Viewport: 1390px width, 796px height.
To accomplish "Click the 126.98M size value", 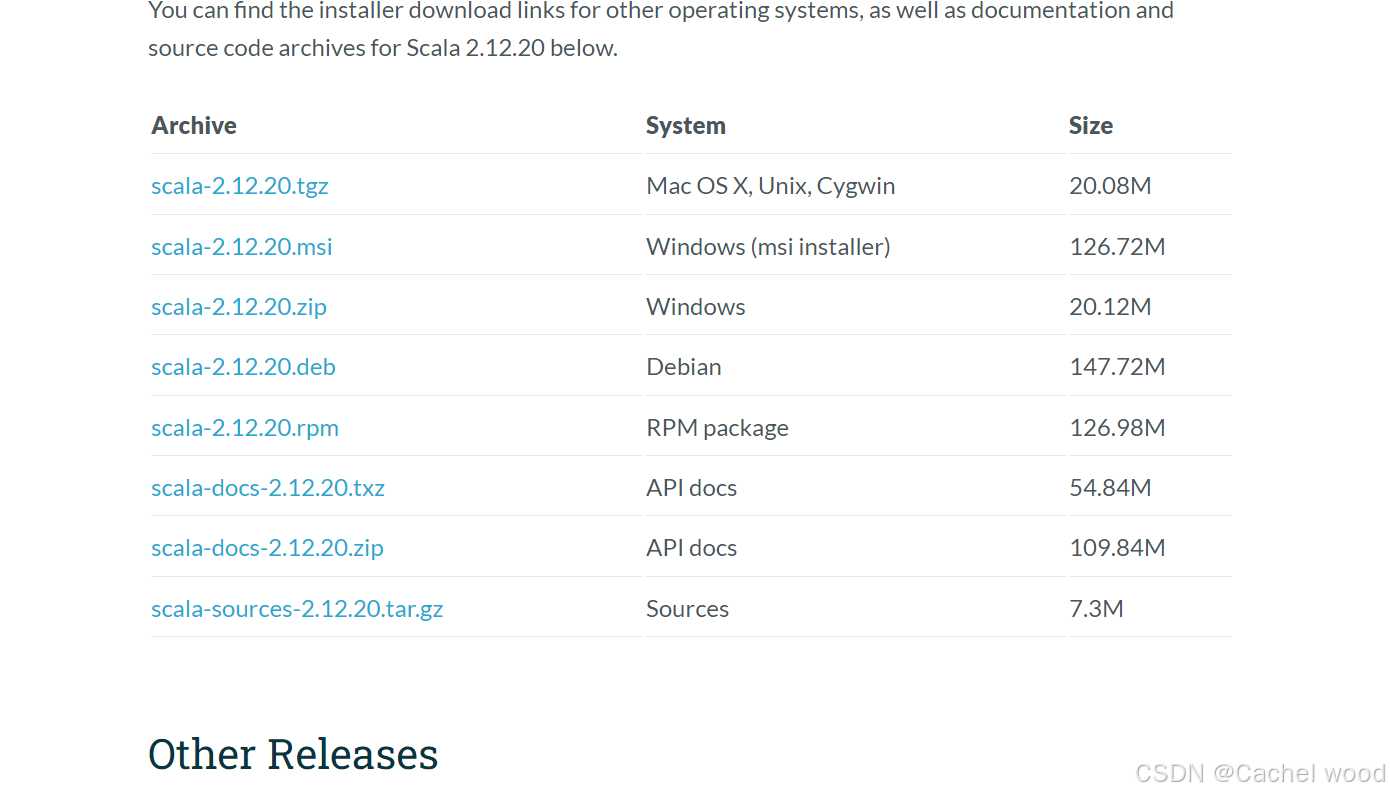I will (x=1117, y=428).
